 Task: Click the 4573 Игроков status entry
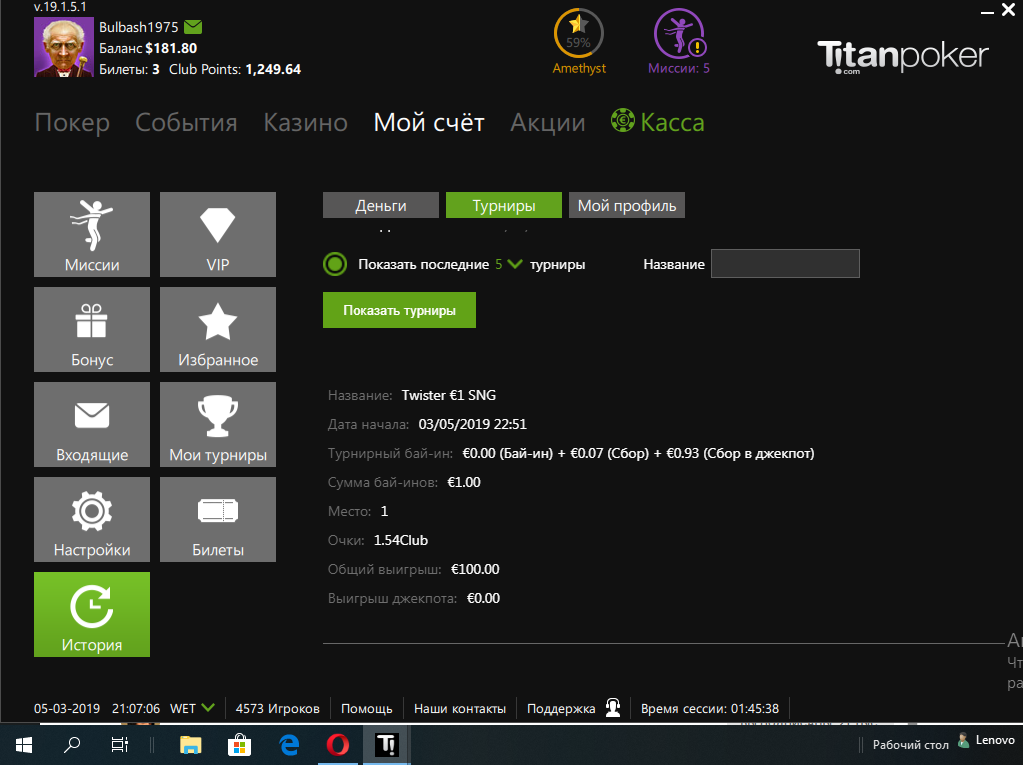pyautogui.click(x=278, y=708)
